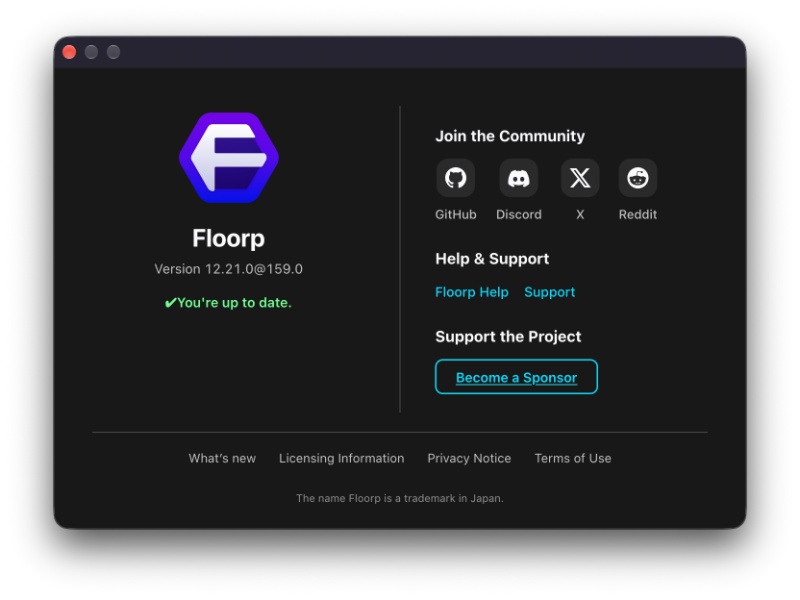The width and height of the screenshot is (800, 600).
Task: Click the Floorp hexagon logo
Action: coord(229,158)
